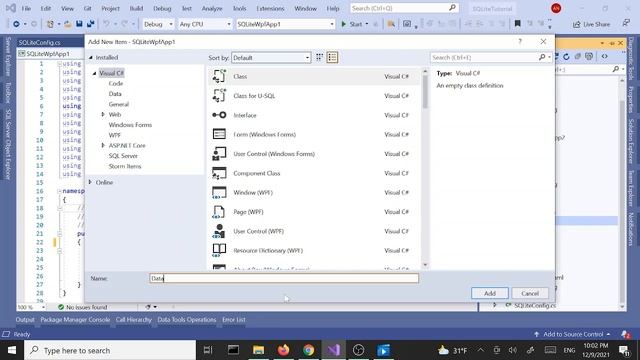The width and height of the screenshot is (640, 360).
Task: Pick User Control (WPF) template
Action: 313,231
